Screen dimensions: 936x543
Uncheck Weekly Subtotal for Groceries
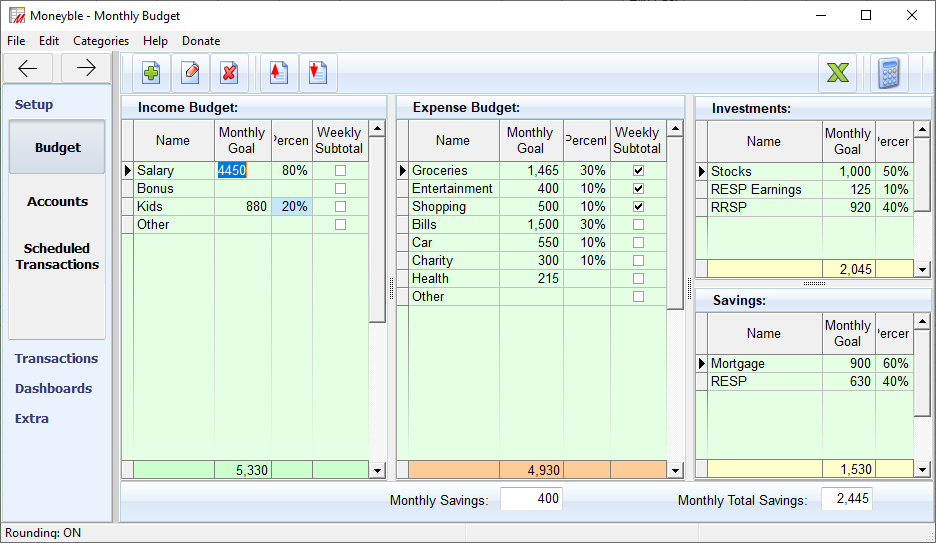638,171
